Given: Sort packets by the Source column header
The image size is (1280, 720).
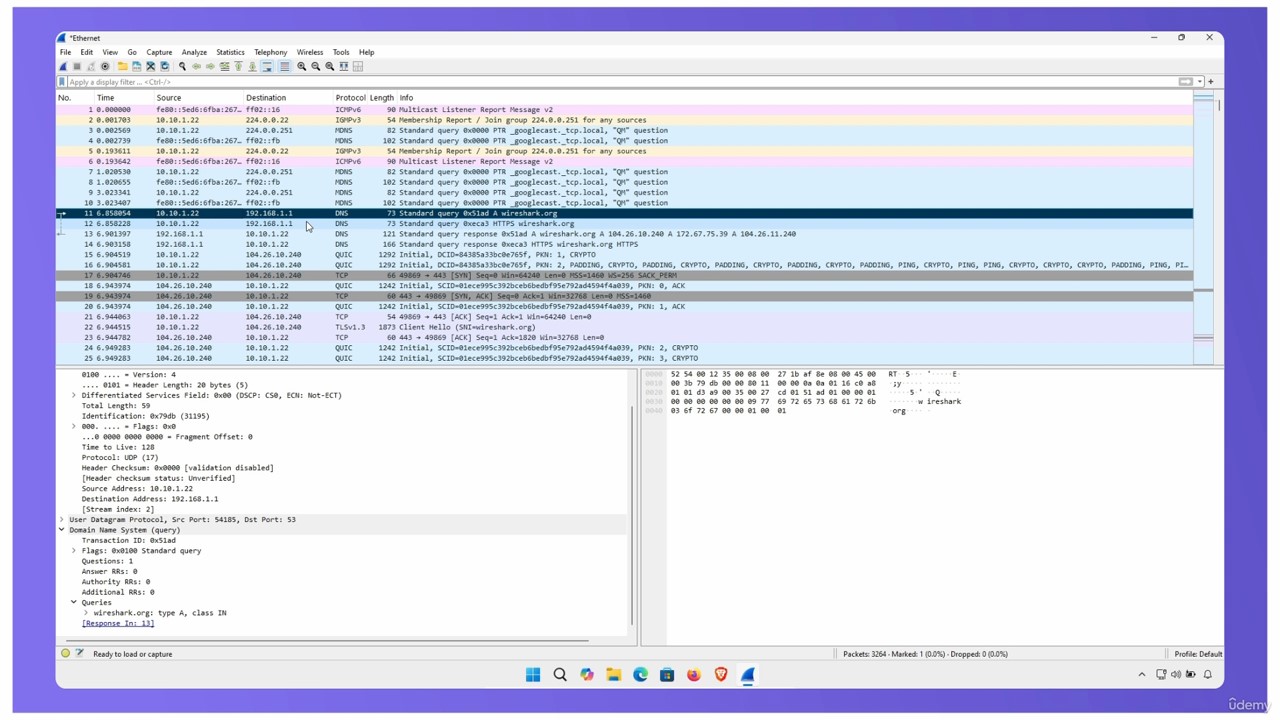Looking at the screenshot, I should coord(198,98).
